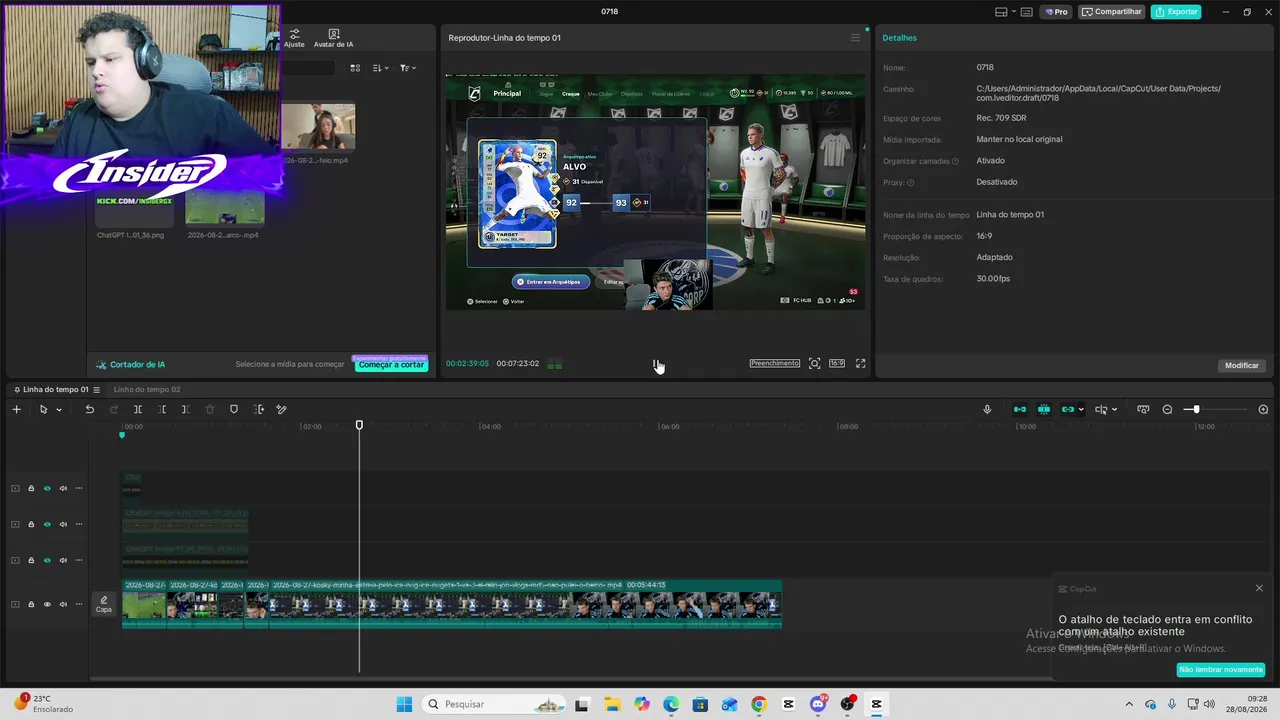Image resolution: width=1280 pixels, height=720 pixels.
Task: Toggle visibility eye of the main video track
Action: [47, 604]
